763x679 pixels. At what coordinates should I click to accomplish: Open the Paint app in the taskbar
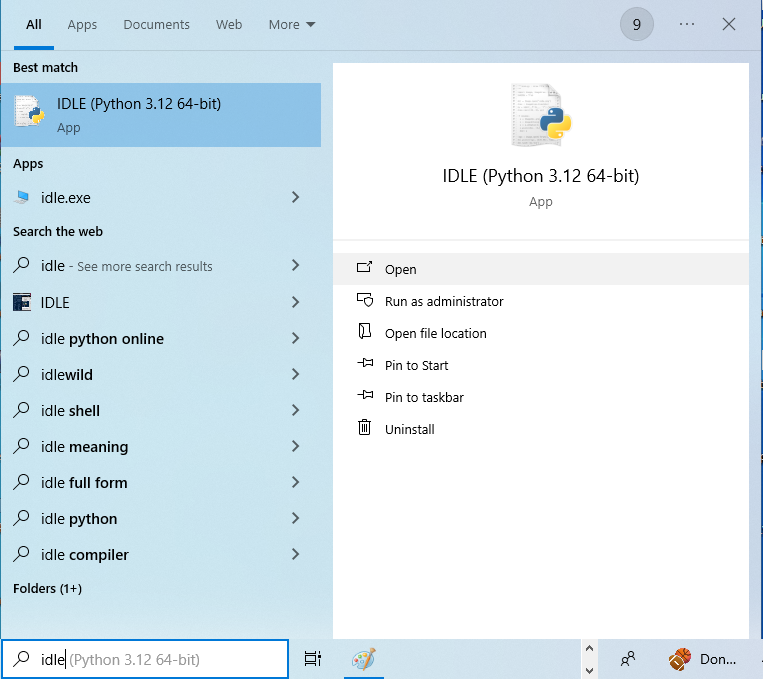(x=363, y=659)
